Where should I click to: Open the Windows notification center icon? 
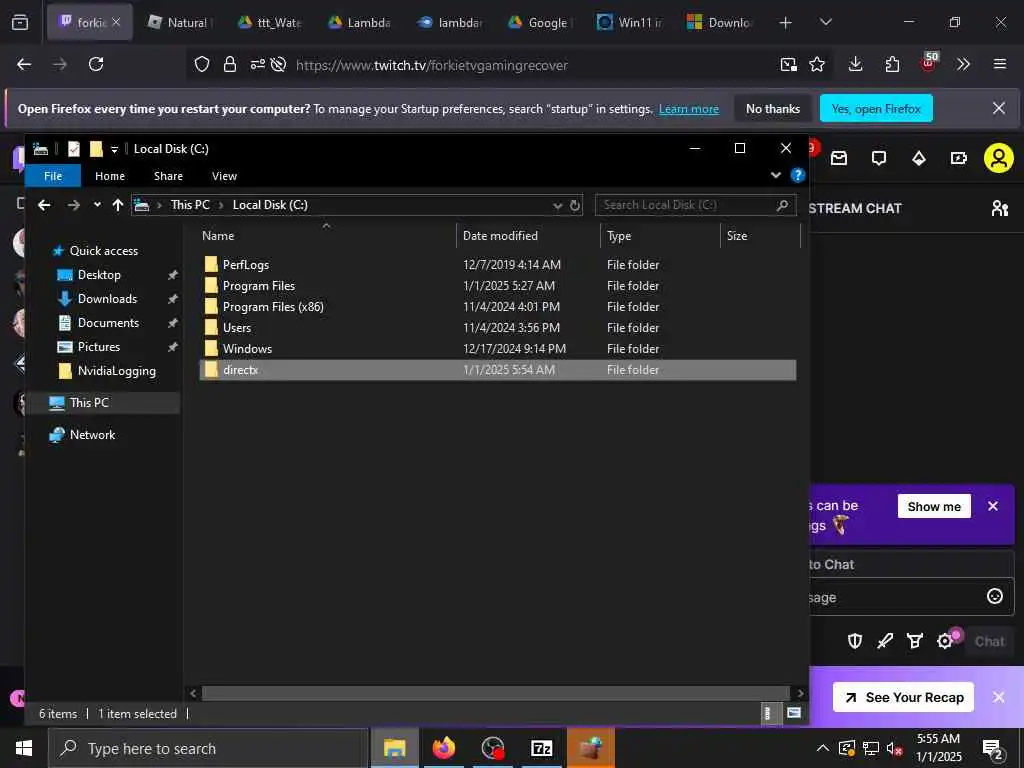[x=993, y=748]
